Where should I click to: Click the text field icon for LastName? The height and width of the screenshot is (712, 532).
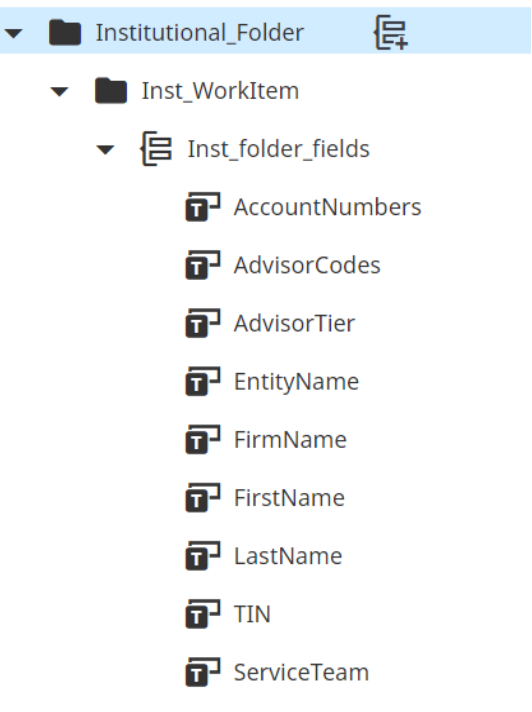coord(202,555)
